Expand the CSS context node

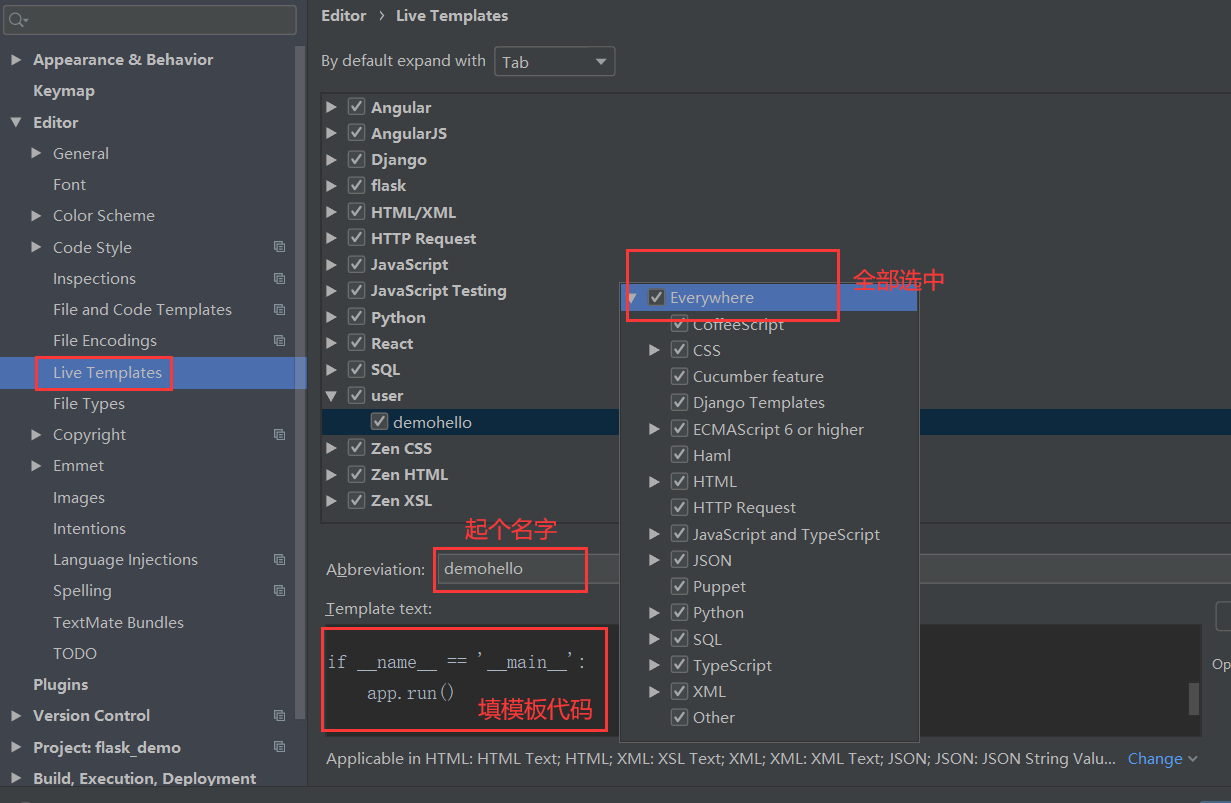[654, 350]
